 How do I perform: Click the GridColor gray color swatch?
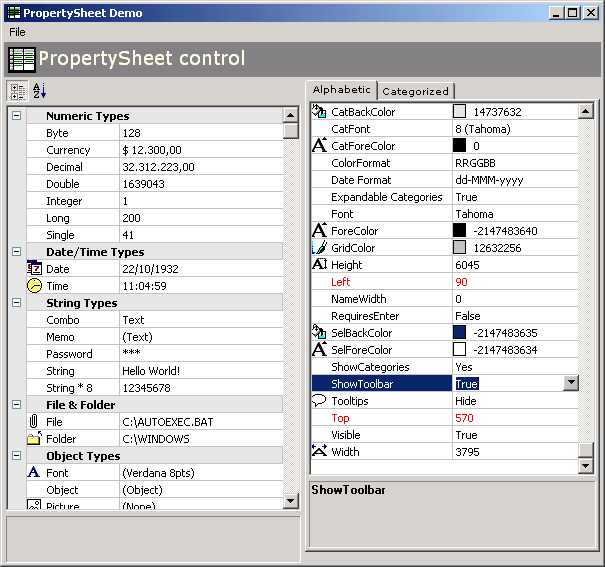tap(459, 248)
